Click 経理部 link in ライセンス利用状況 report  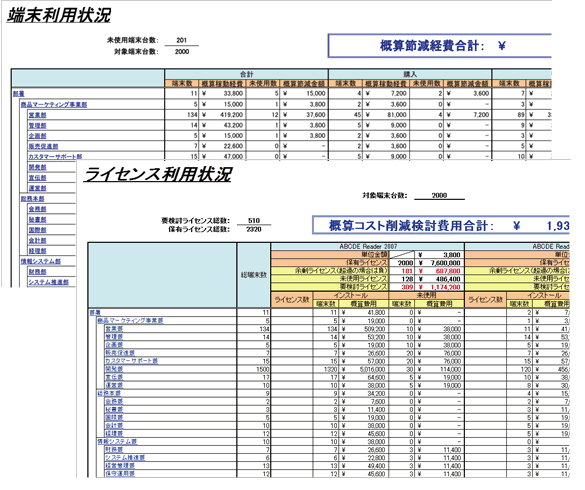tap(114, 434)
